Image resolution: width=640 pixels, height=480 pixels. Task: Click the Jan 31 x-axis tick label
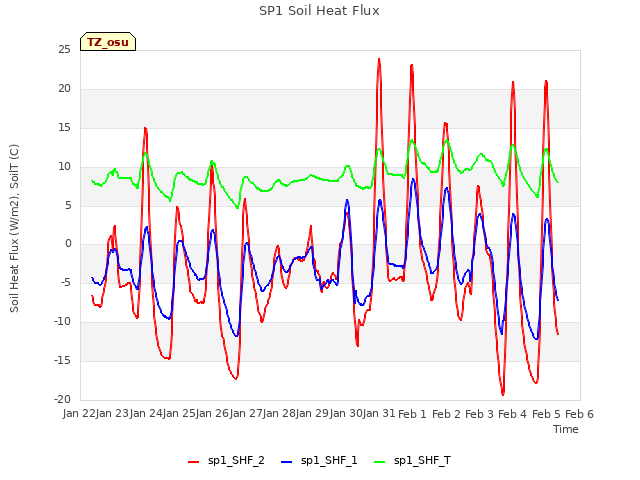(379, 414)
